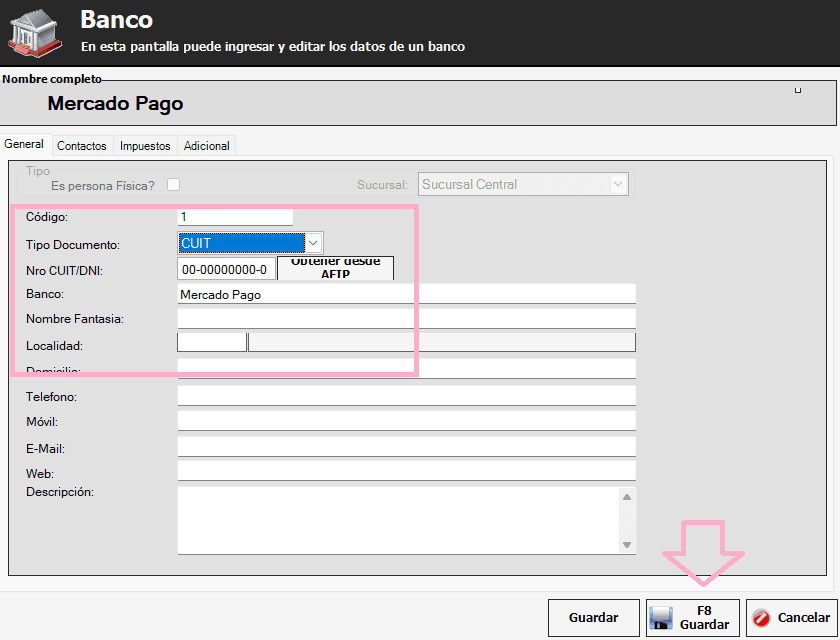Select the E-Mail input field

[x=406, y=447]
